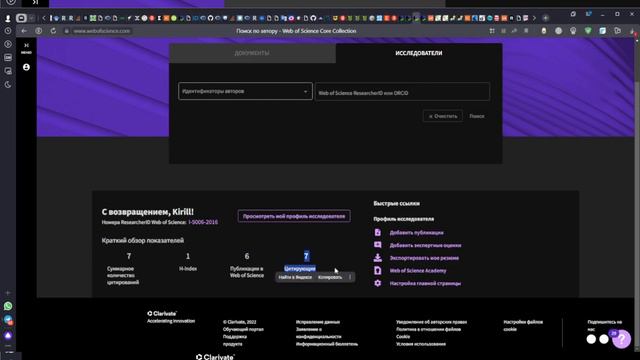This screenshot has height=360, width=640.
Task: Open the player icon in browser sidebar
Action: [8, 44]
